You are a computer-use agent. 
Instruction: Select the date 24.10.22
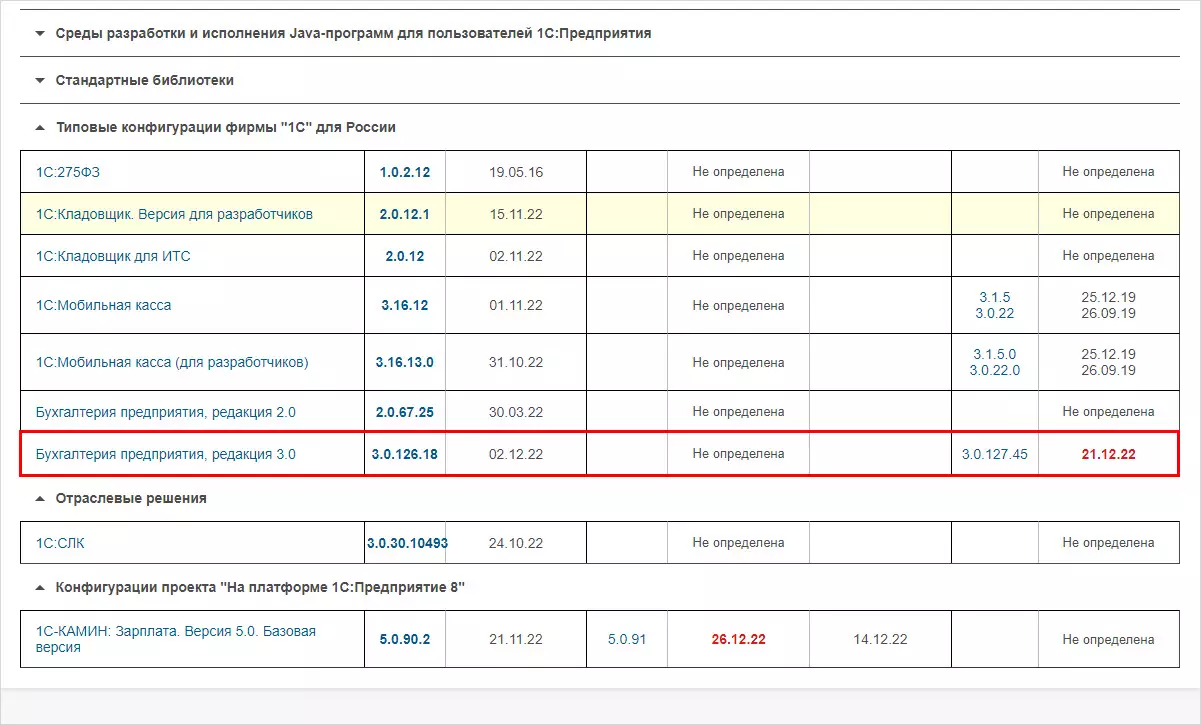click(516, 543)
